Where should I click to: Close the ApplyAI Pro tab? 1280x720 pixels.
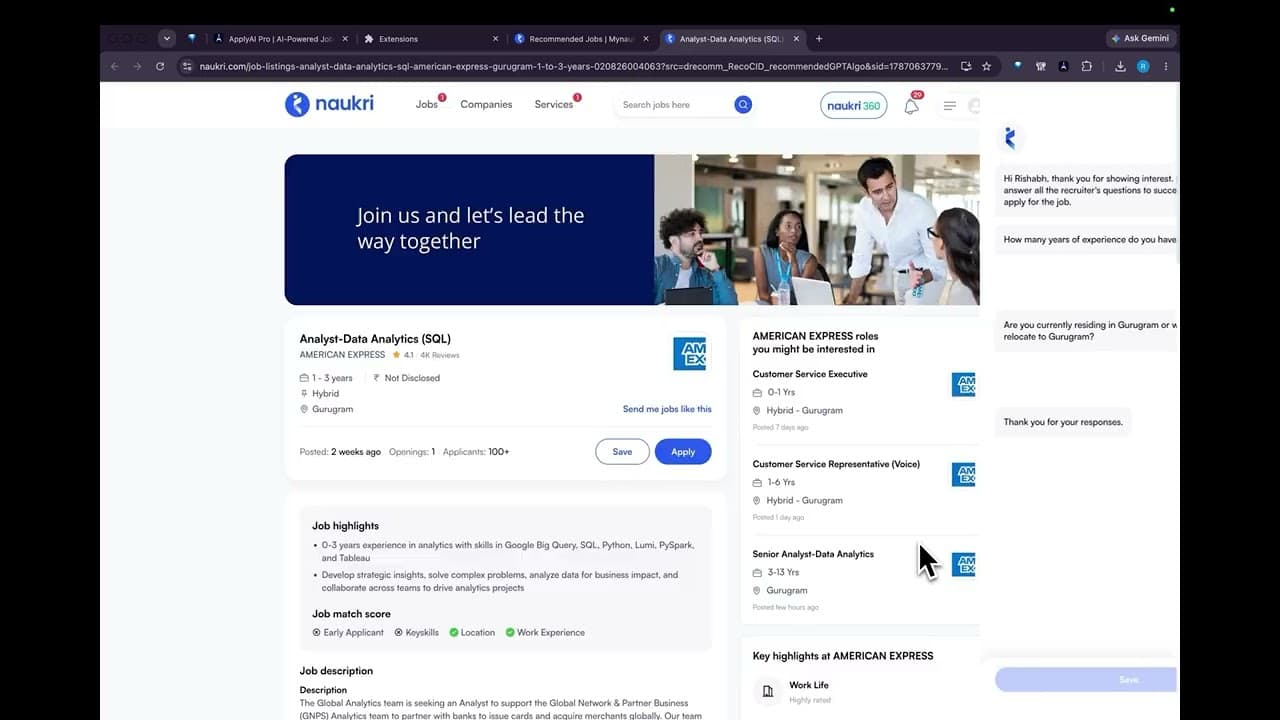point(345,39)
